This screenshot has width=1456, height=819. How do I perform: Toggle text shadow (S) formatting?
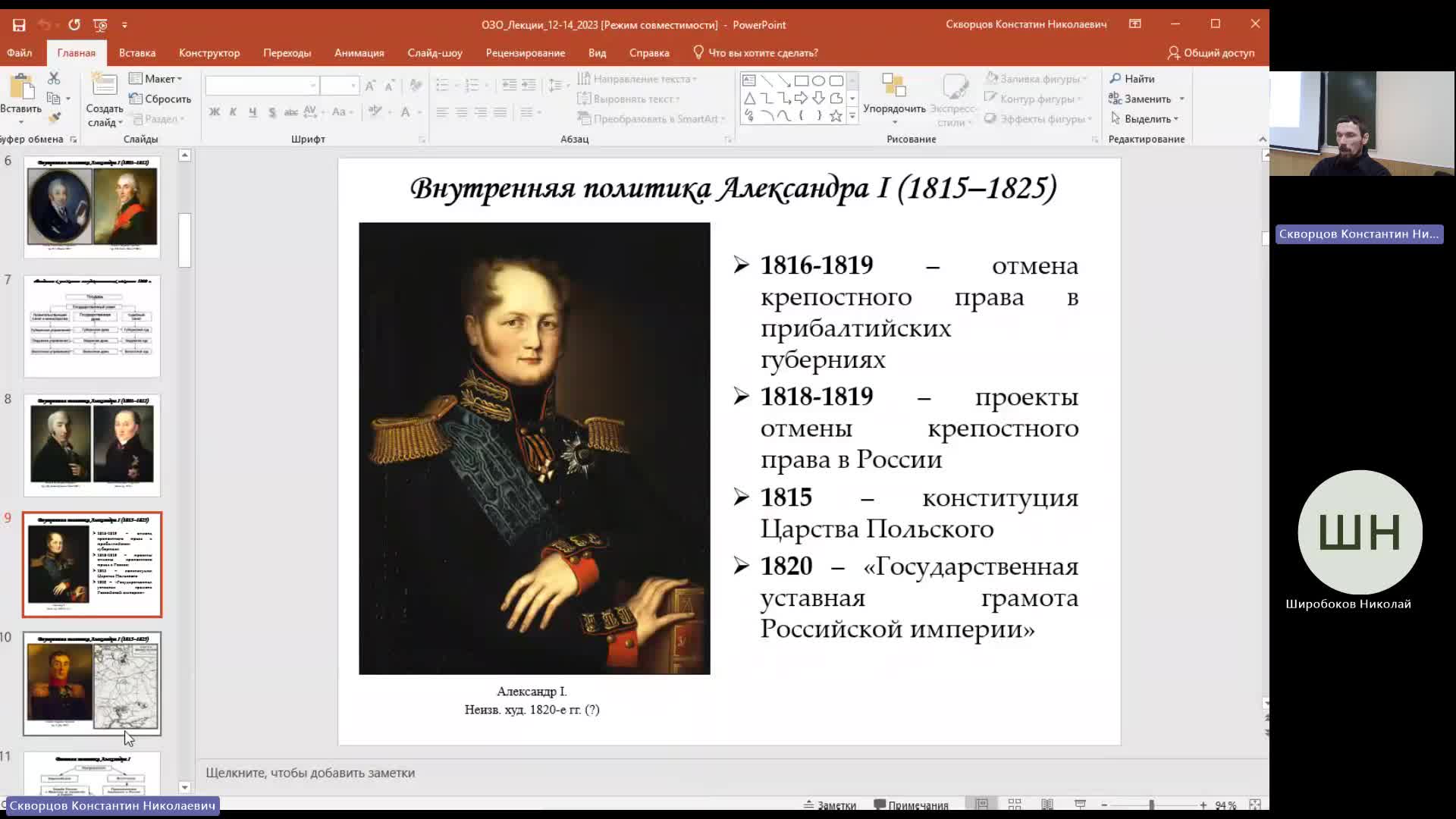point(271,112)
